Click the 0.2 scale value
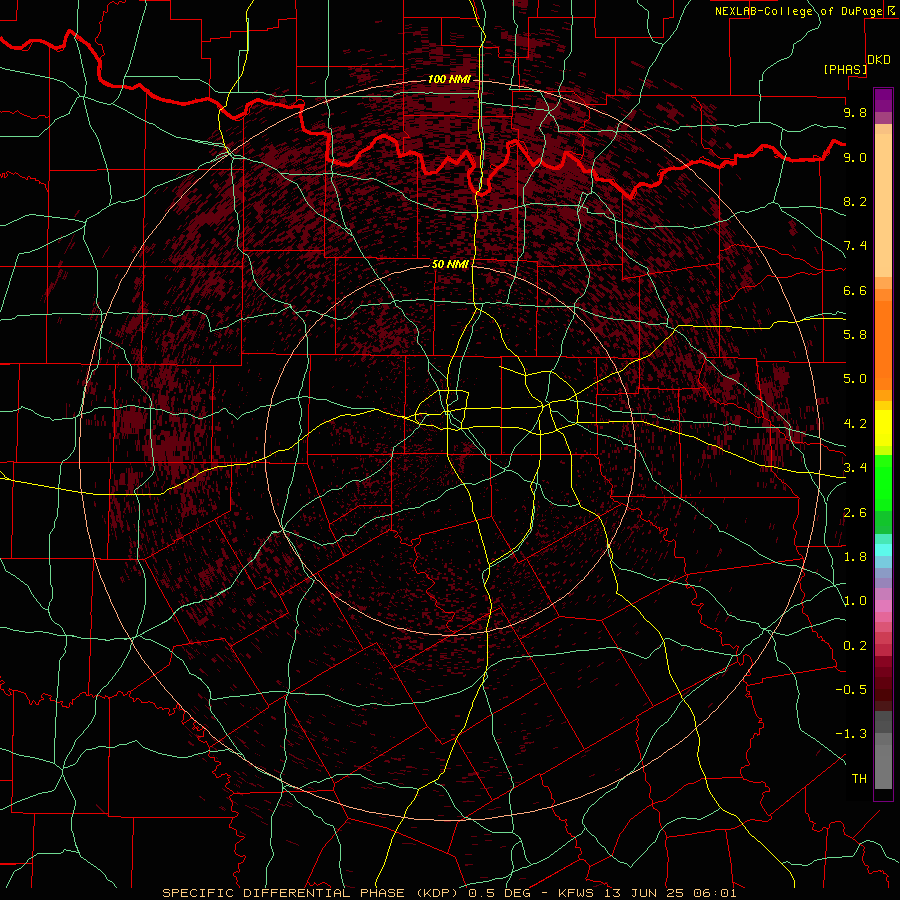The width and height of the screenshot is (900, 900). (x=855, y=646)
